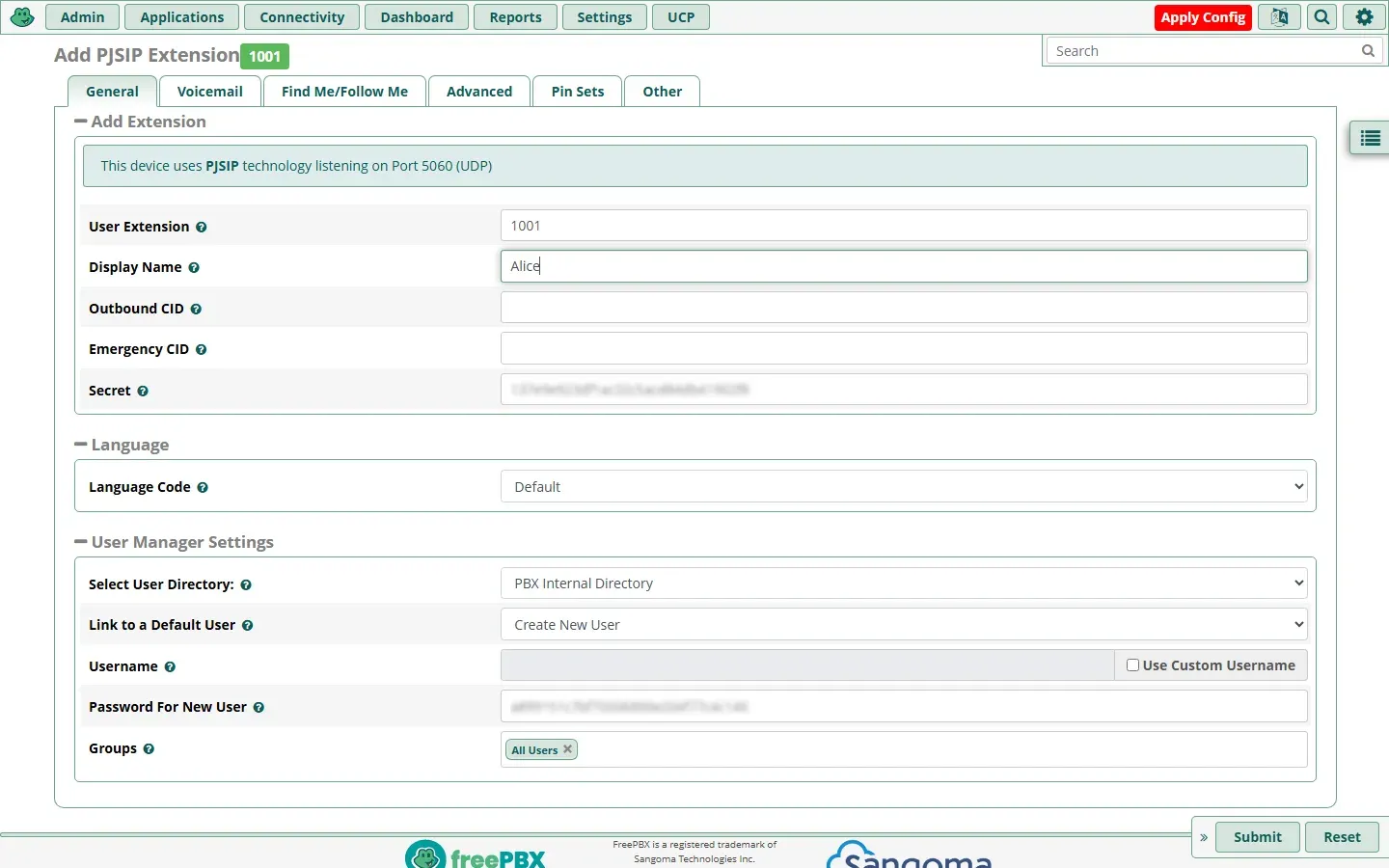Click the magnifier search icon button
The width and height of the screenshot is (1389, 868).
click(x=1321, y=17)
